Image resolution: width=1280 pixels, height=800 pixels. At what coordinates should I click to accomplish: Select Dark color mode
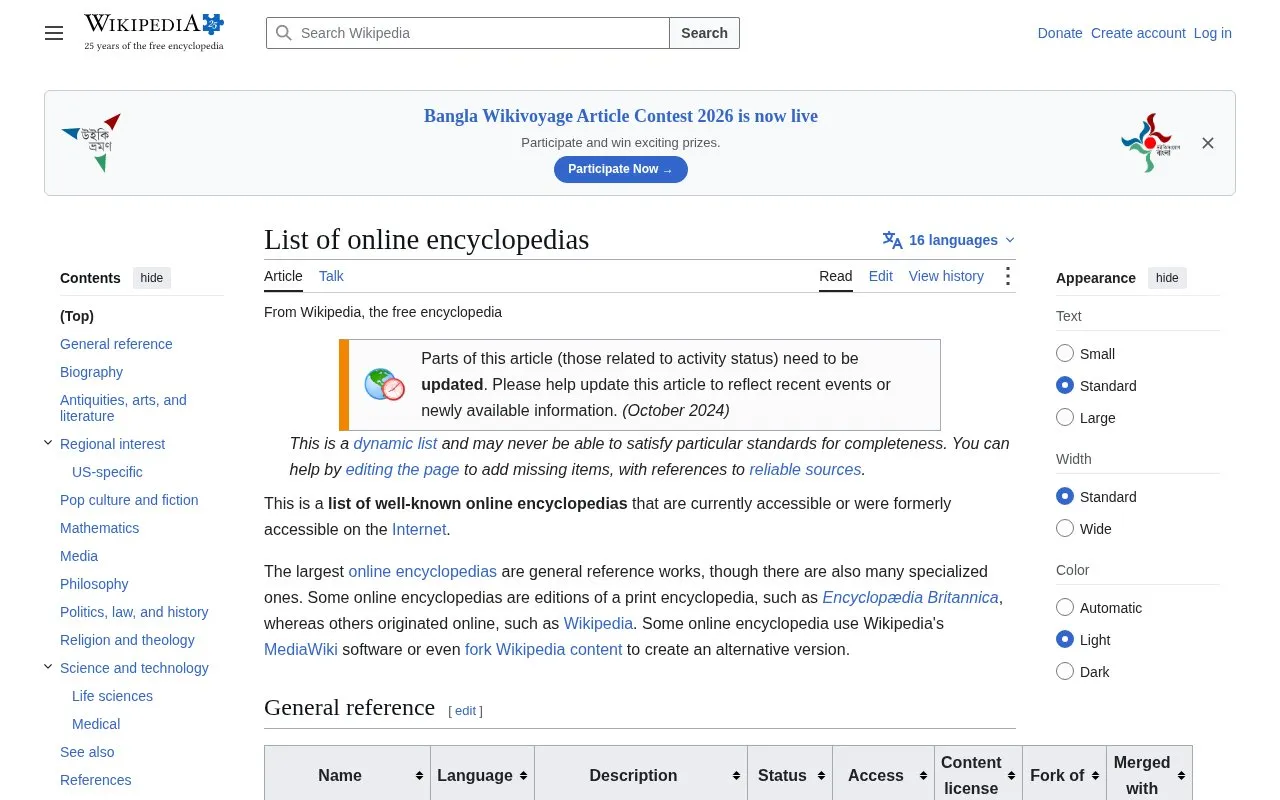tap(1065, 671)
